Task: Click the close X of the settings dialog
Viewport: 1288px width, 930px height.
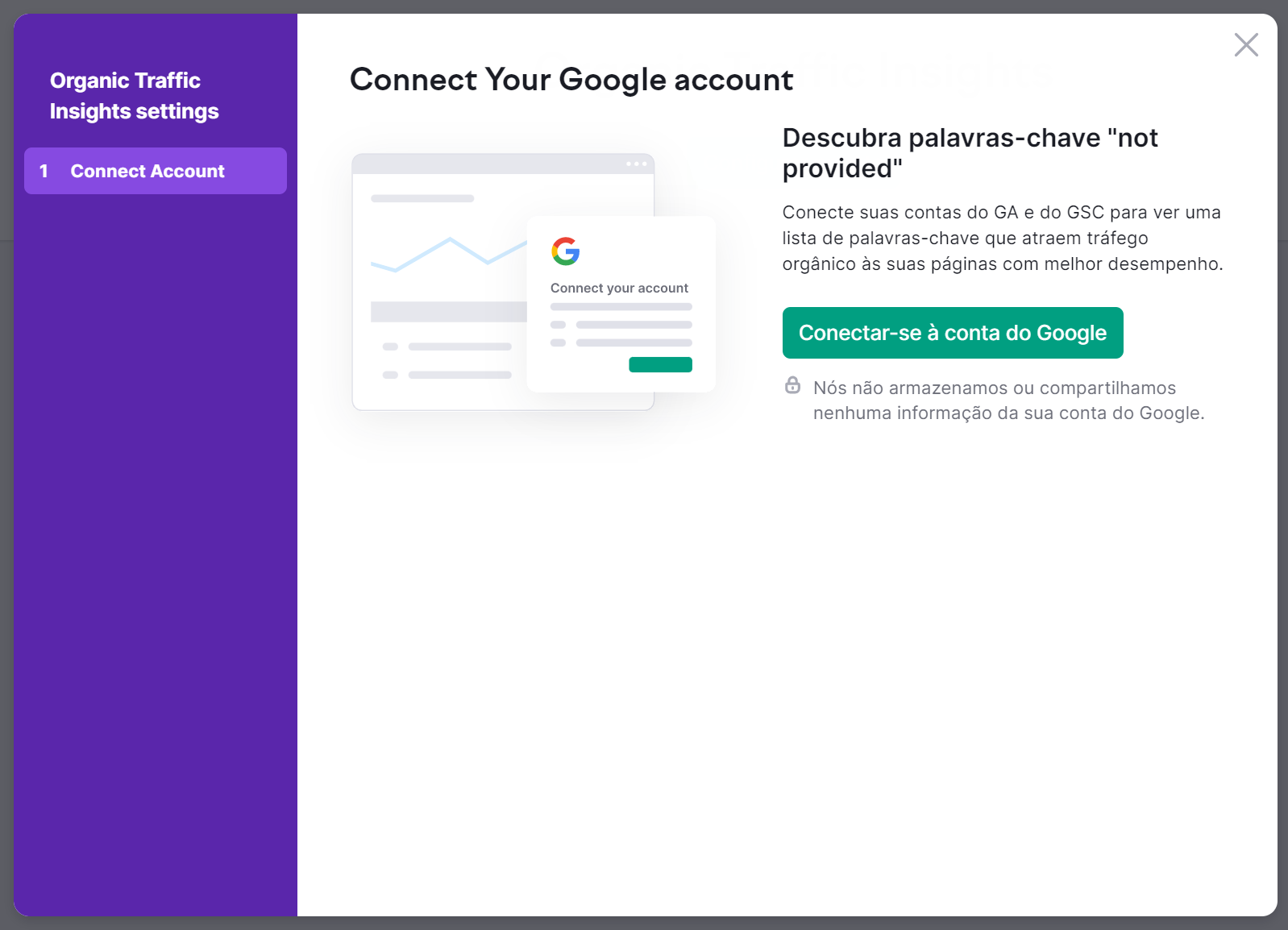Action: [1246, 45]
